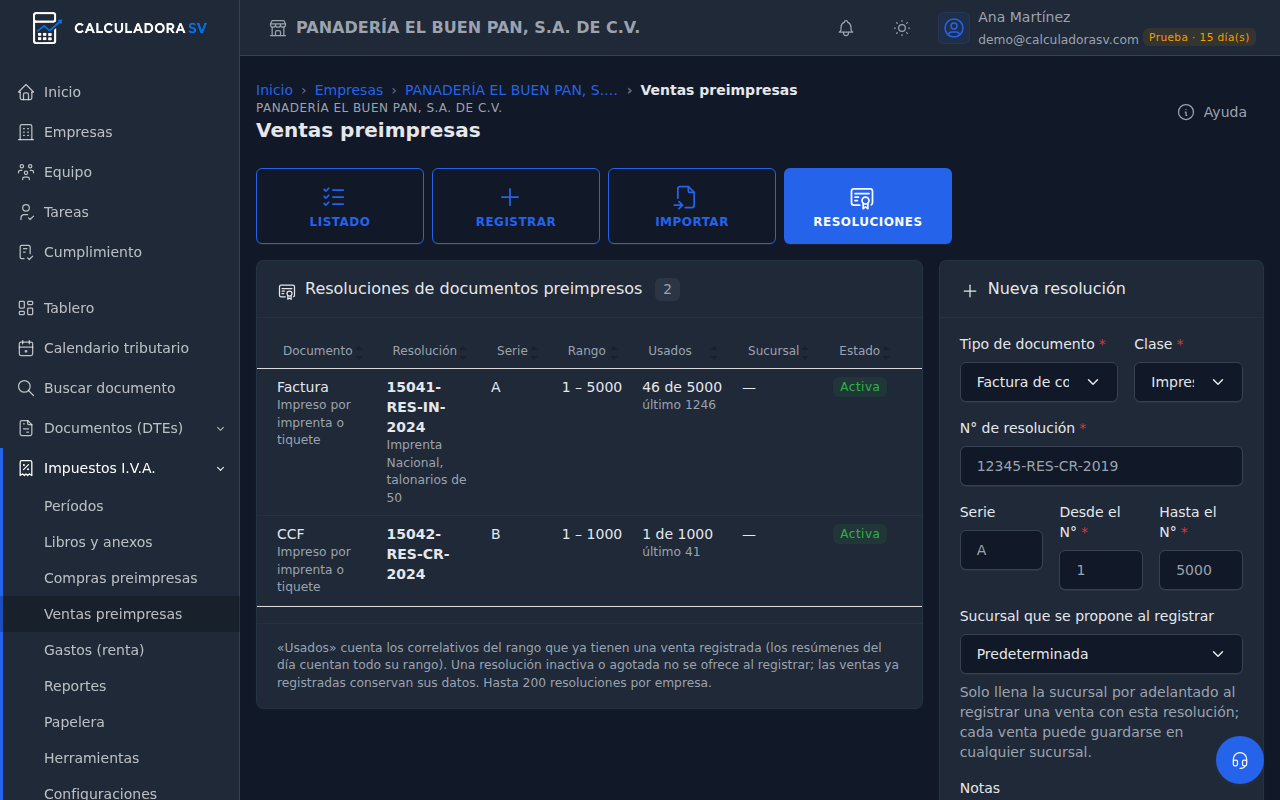Sort the table by Documento column
The image size is (1280, 800).
(321, 351)
